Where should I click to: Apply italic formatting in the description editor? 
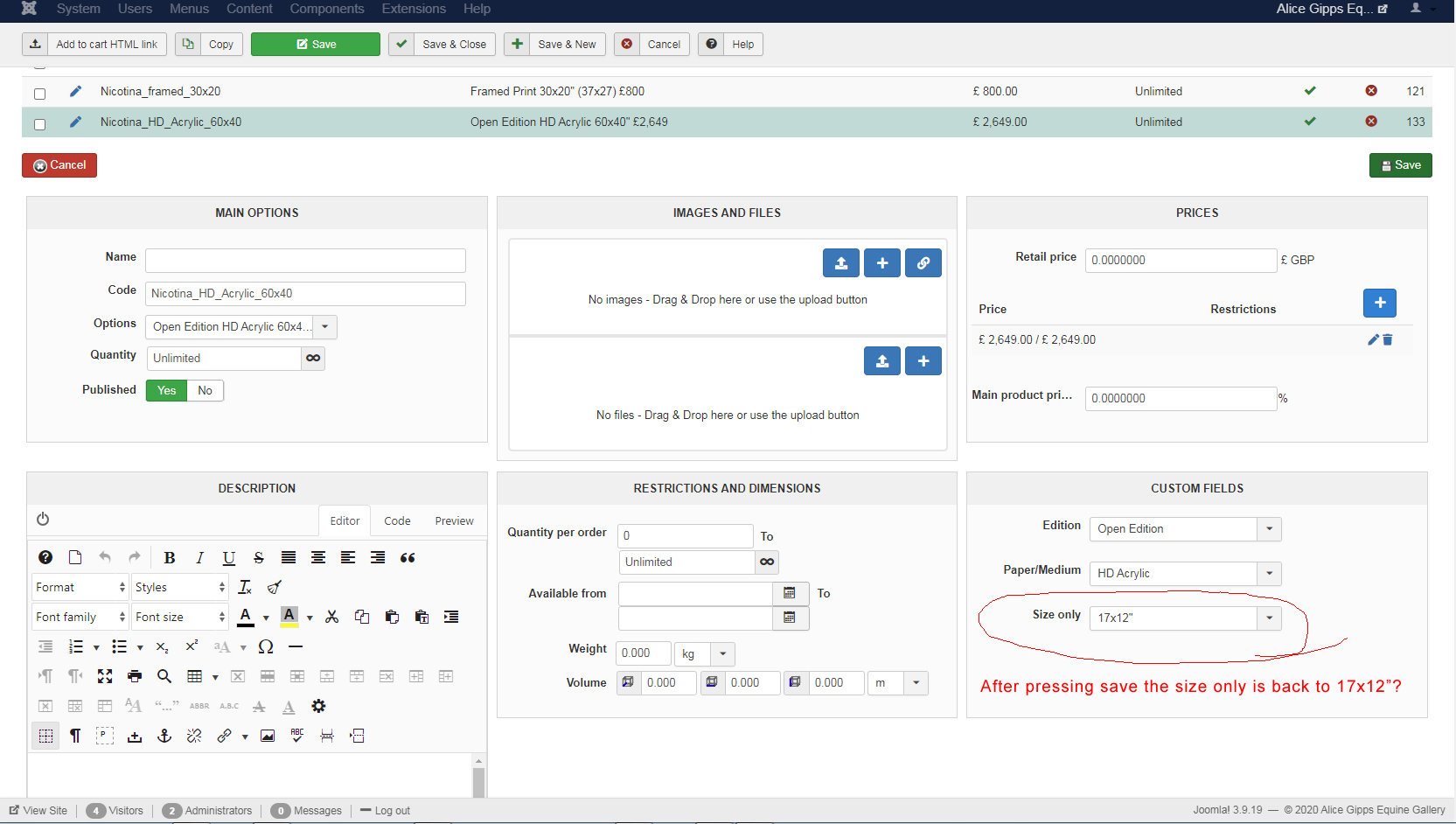pyautogui.click(x=199, y=558)
